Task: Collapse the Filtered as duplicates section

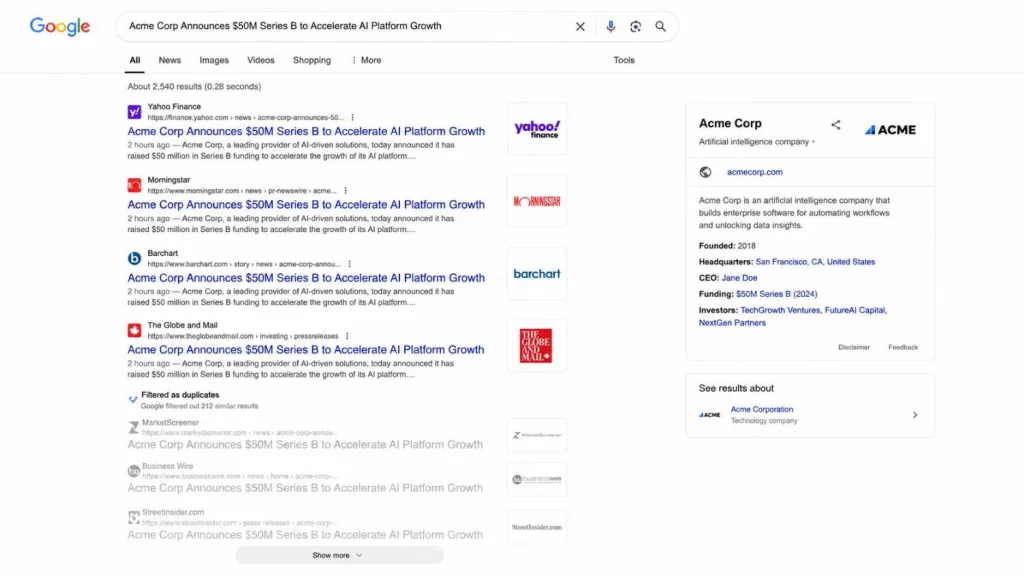Action: tap(133, 399)
